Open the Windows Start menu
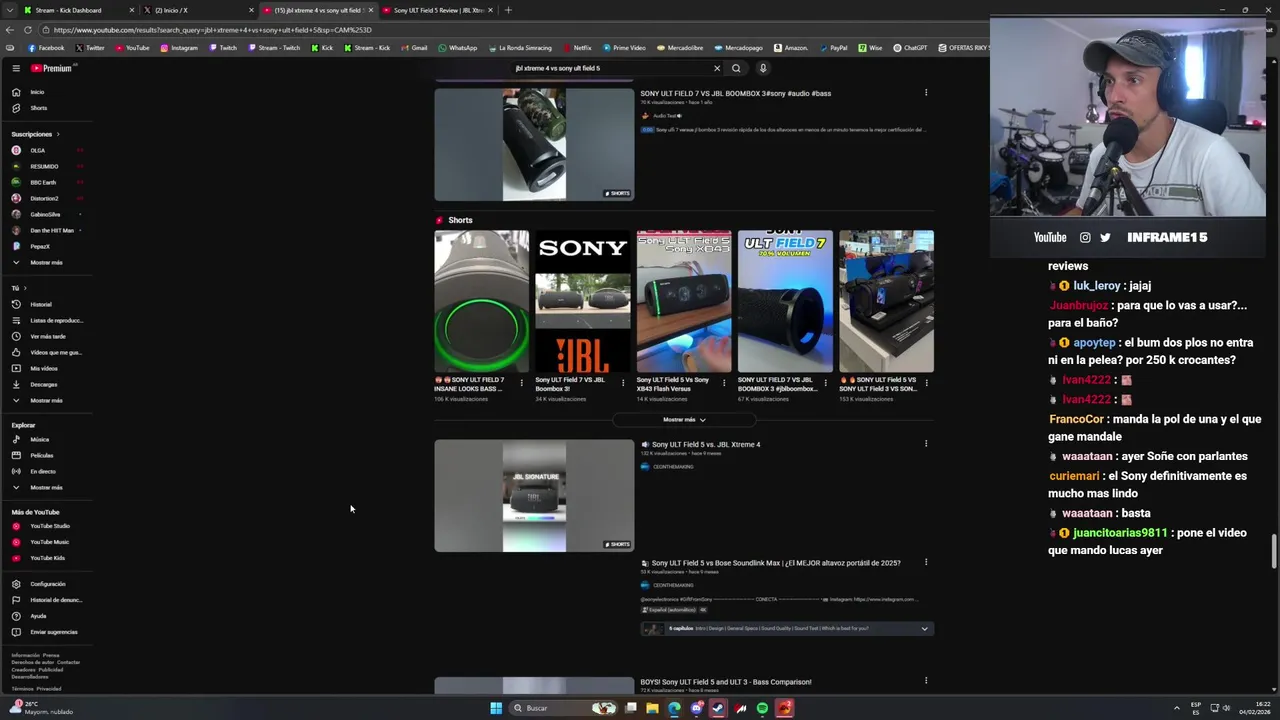Image resolution: width=1280 pixels, height=720 pixels. coord(495,708)
